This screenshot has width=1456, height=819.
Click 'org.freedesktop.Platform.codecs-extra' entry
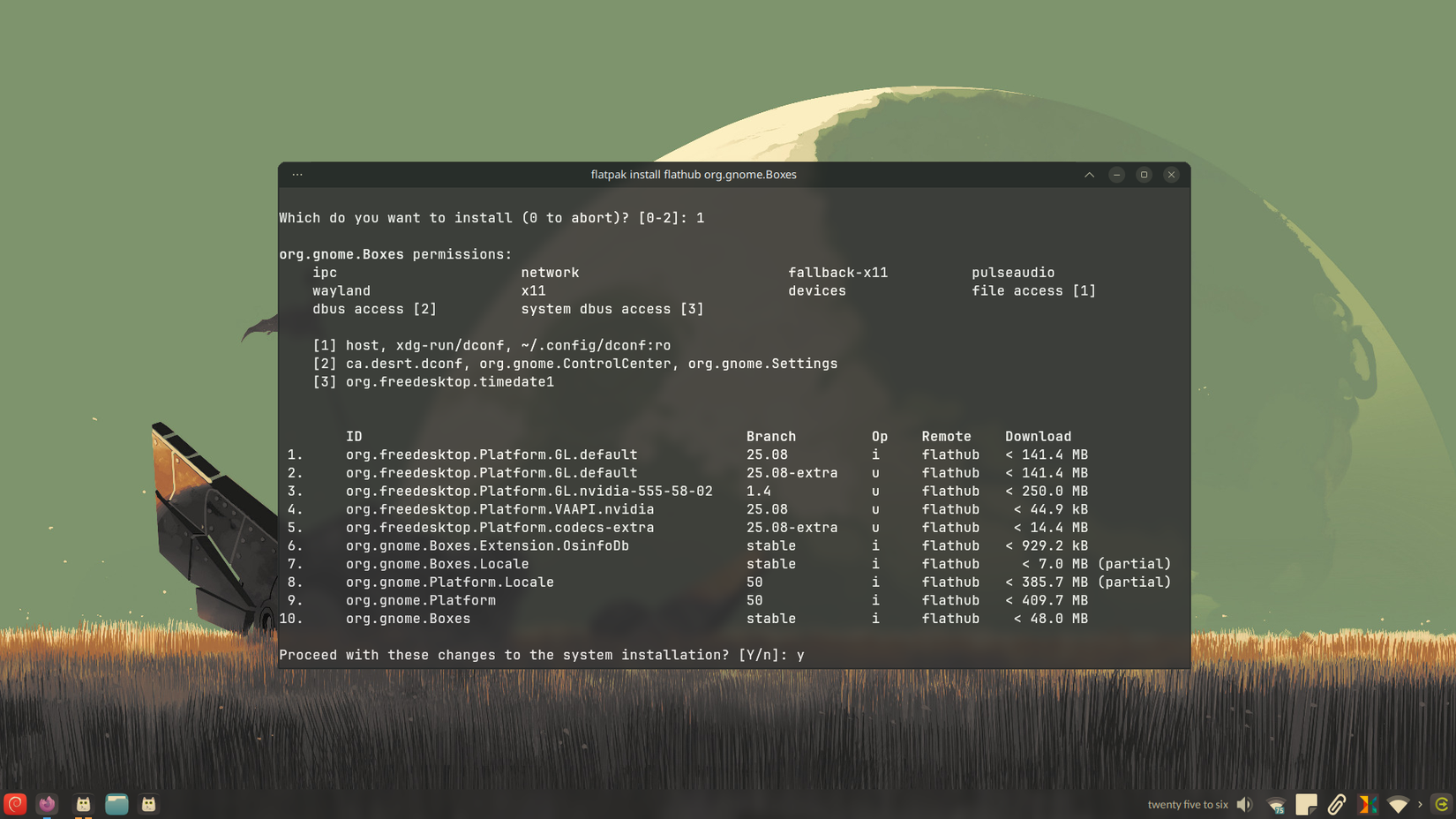click(500, 528)
